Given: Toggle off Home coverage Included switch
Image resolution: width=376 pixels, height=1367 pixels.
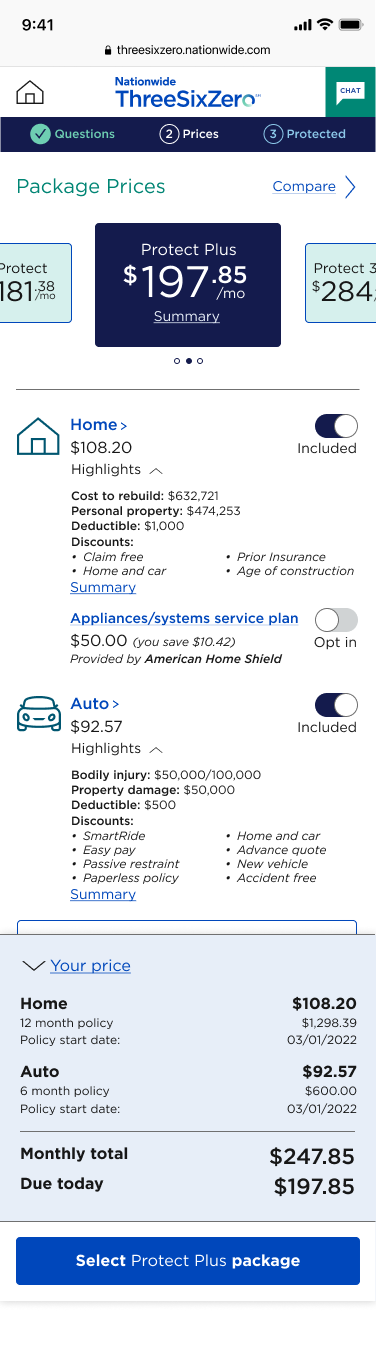Looking at the screenshot, I should click(336, 426).
